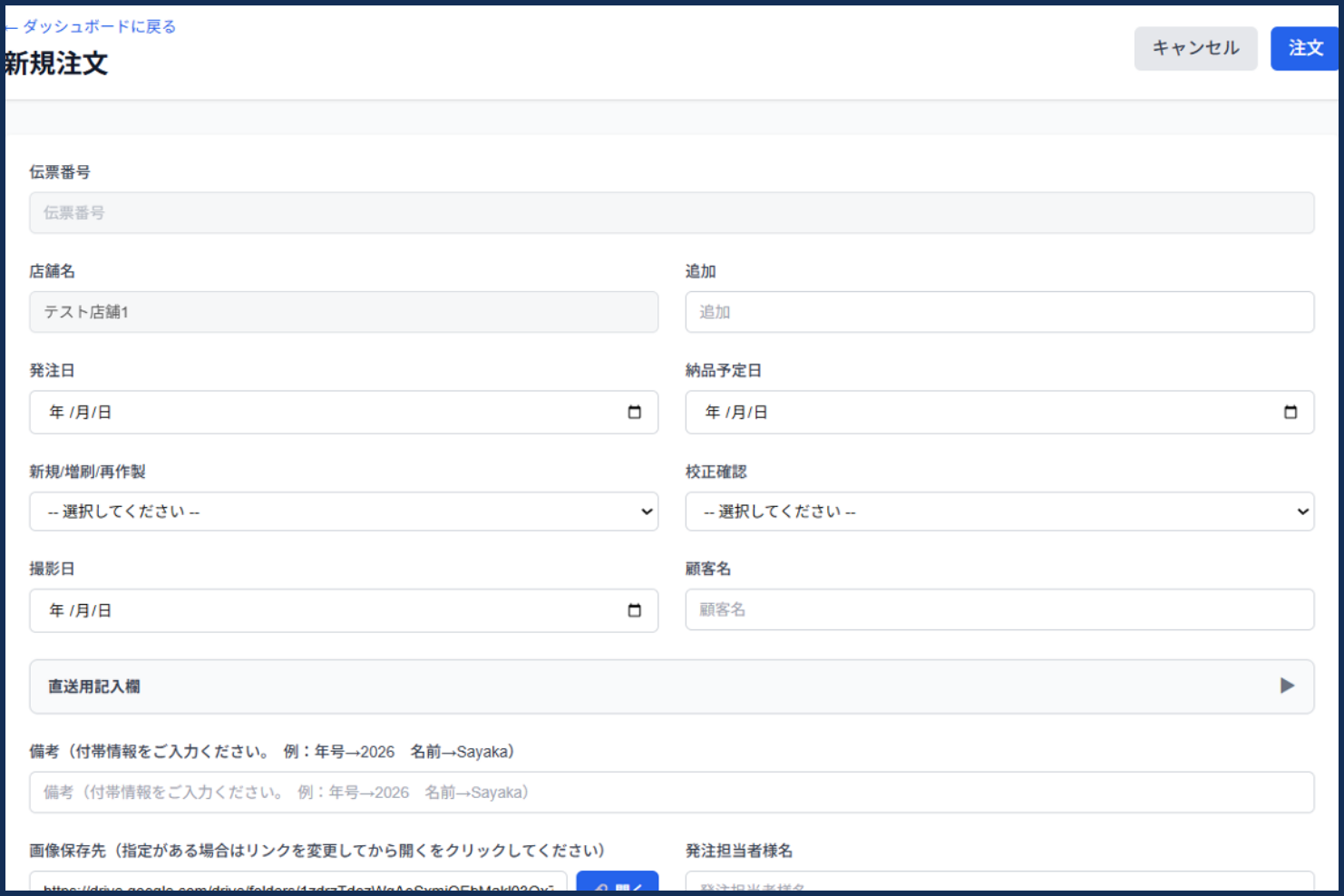The height and width of the screenshot is (896, 1344).
Task: Open the 撮影日 calendar picker icon
Action: (634, 610)
